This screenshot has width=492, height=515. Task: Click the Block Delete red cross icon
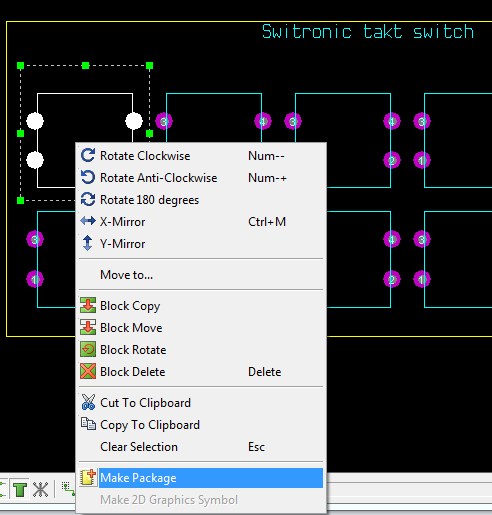pyautogui.click(x=88, y=371)
